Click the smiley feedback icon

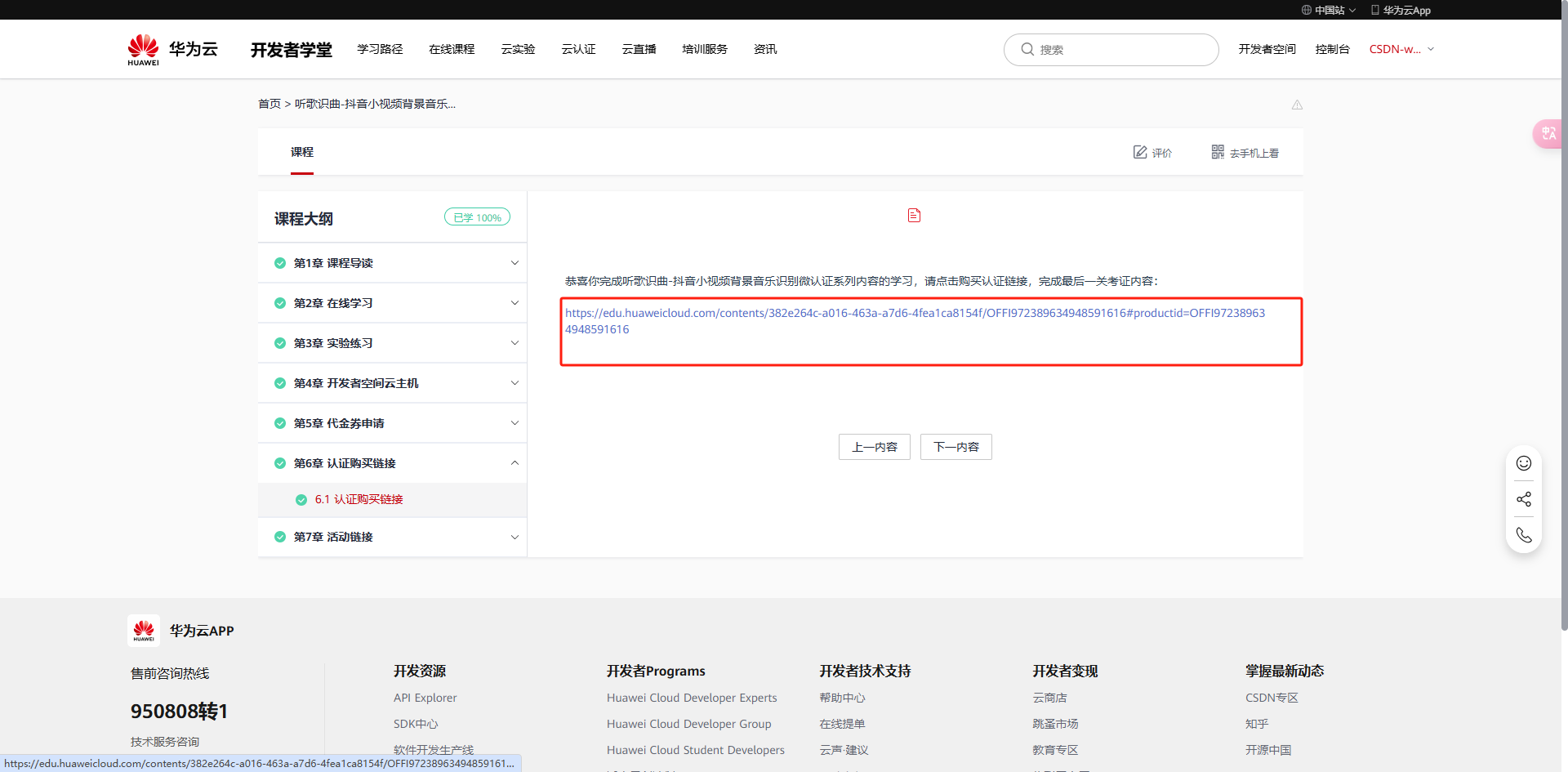1523,463
